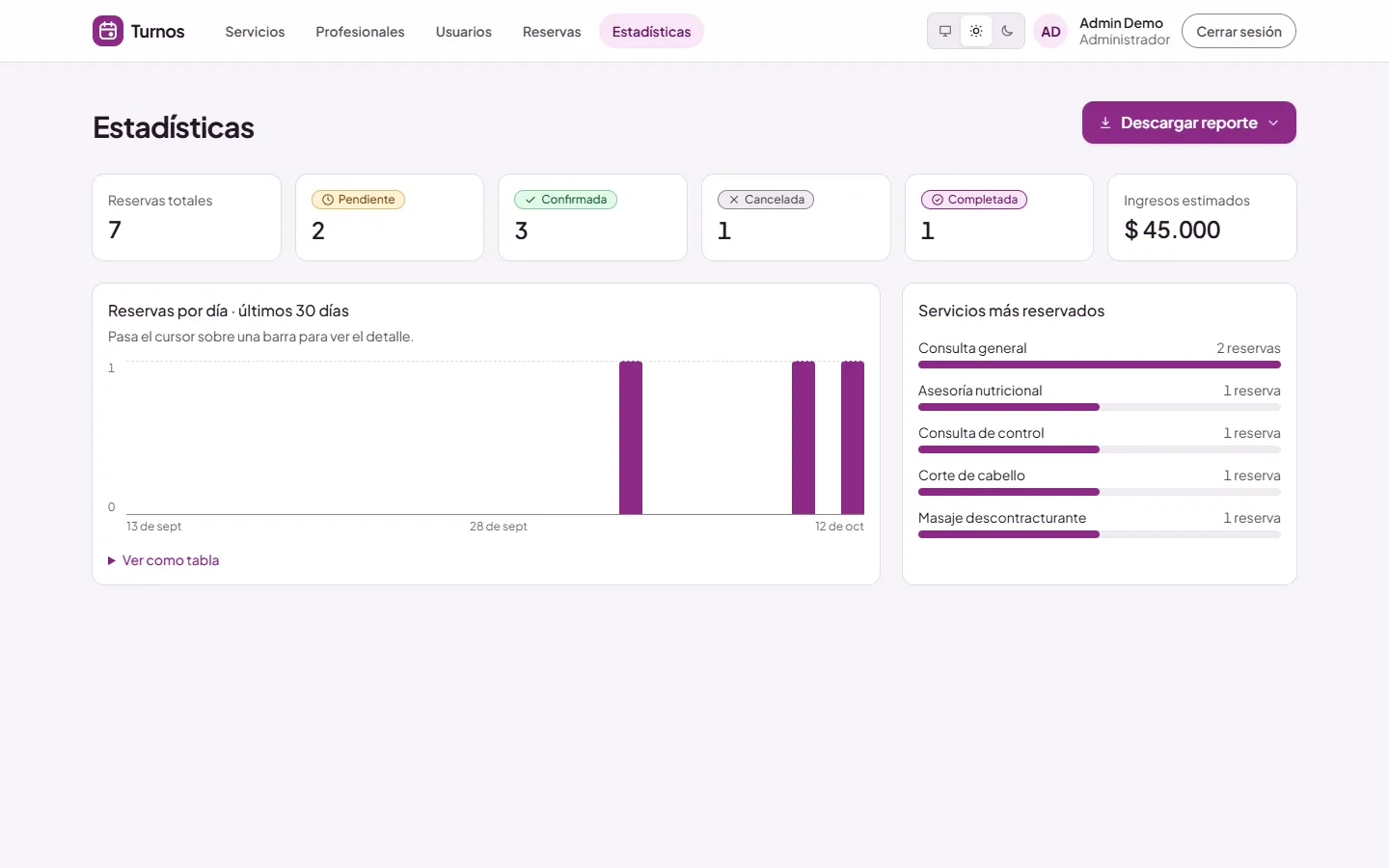Click the Cerrar sesión button

click(x=1239, y=31)
